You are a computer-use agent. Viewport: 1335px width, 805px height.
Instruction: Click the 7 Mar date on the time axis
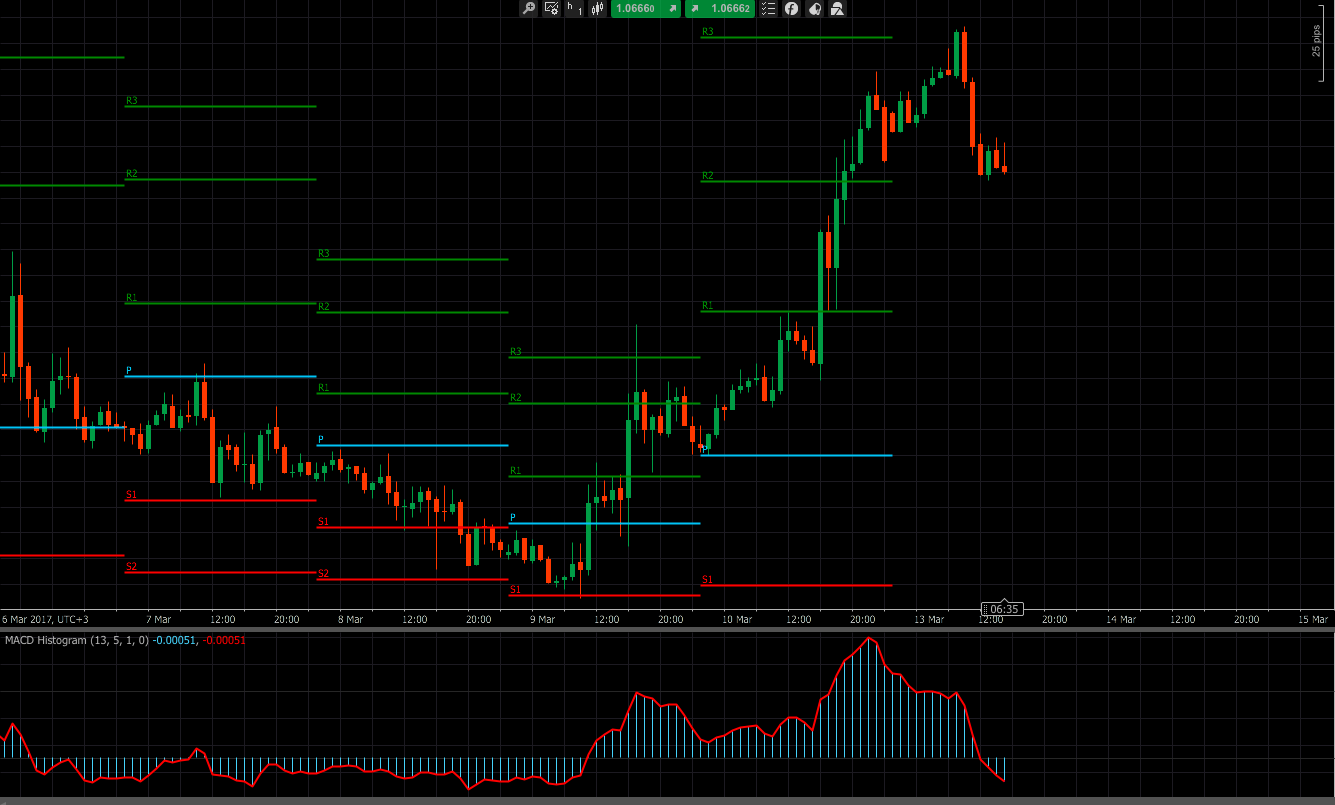click(158, 619)
